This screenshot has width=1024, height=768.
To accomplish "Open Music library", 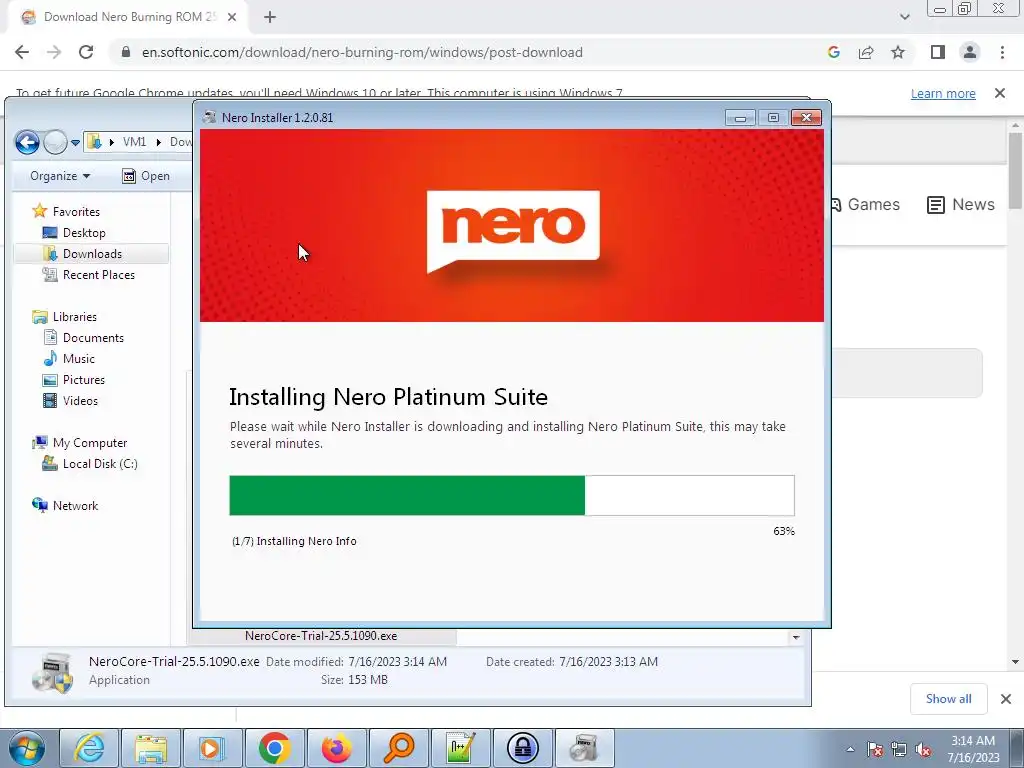I will tap(79, 359).
